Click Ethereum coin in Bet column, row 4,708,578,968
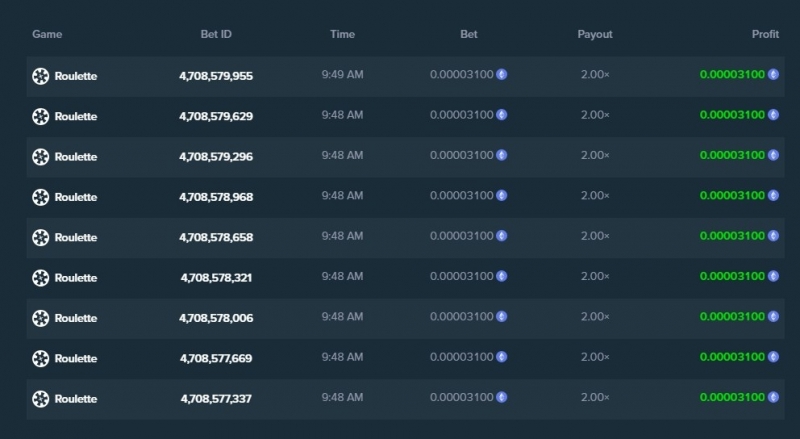Viewport: 800px width, 439px height. [x=502, y=196]
